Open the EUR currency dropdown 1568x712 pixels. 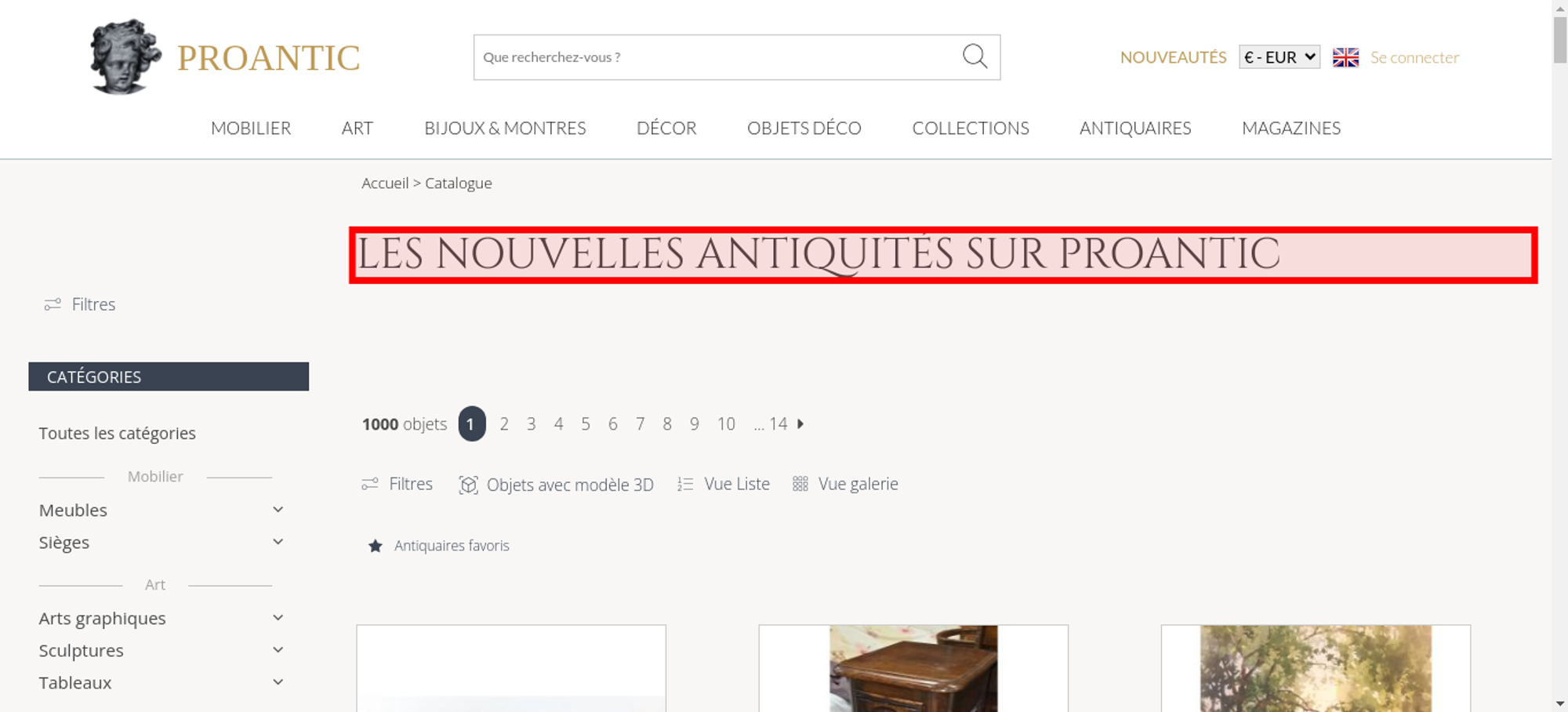(1279, 57)
